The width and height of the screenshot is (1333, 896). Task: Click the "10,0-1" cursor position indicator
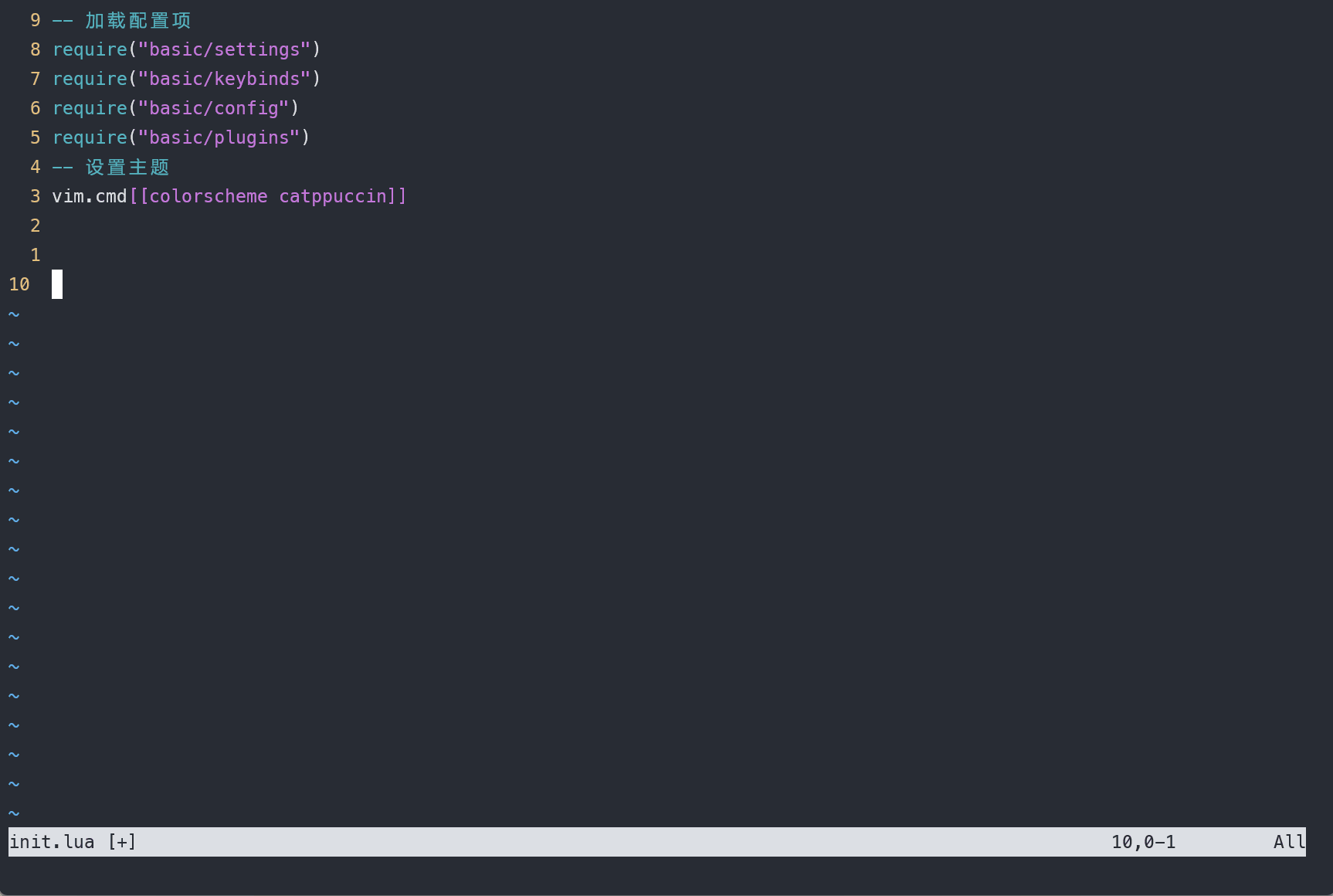[1143, 842]
